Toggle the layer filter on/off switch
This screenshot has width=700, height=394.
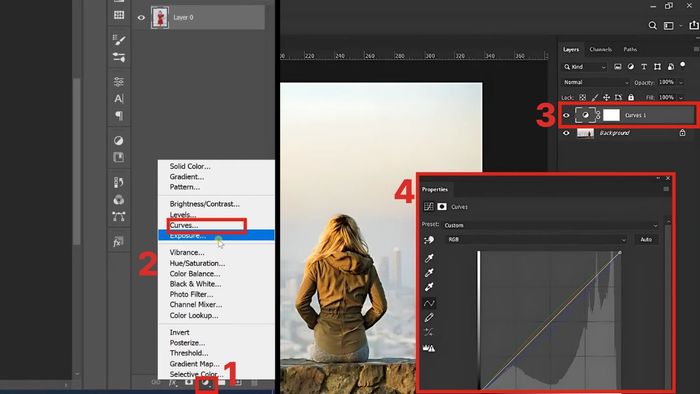(x=683, y=65)
